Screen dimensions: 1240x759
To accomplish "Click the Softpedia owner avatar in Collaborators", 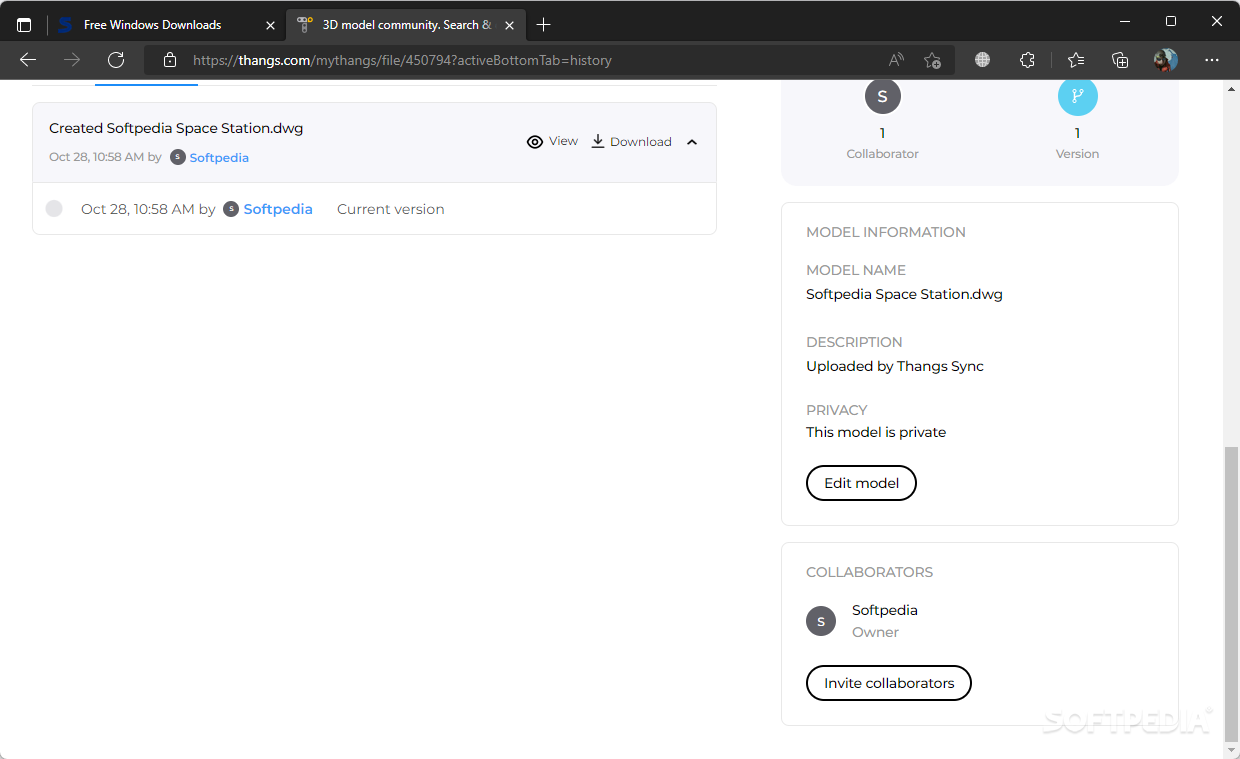I will (x=821, y=621).
